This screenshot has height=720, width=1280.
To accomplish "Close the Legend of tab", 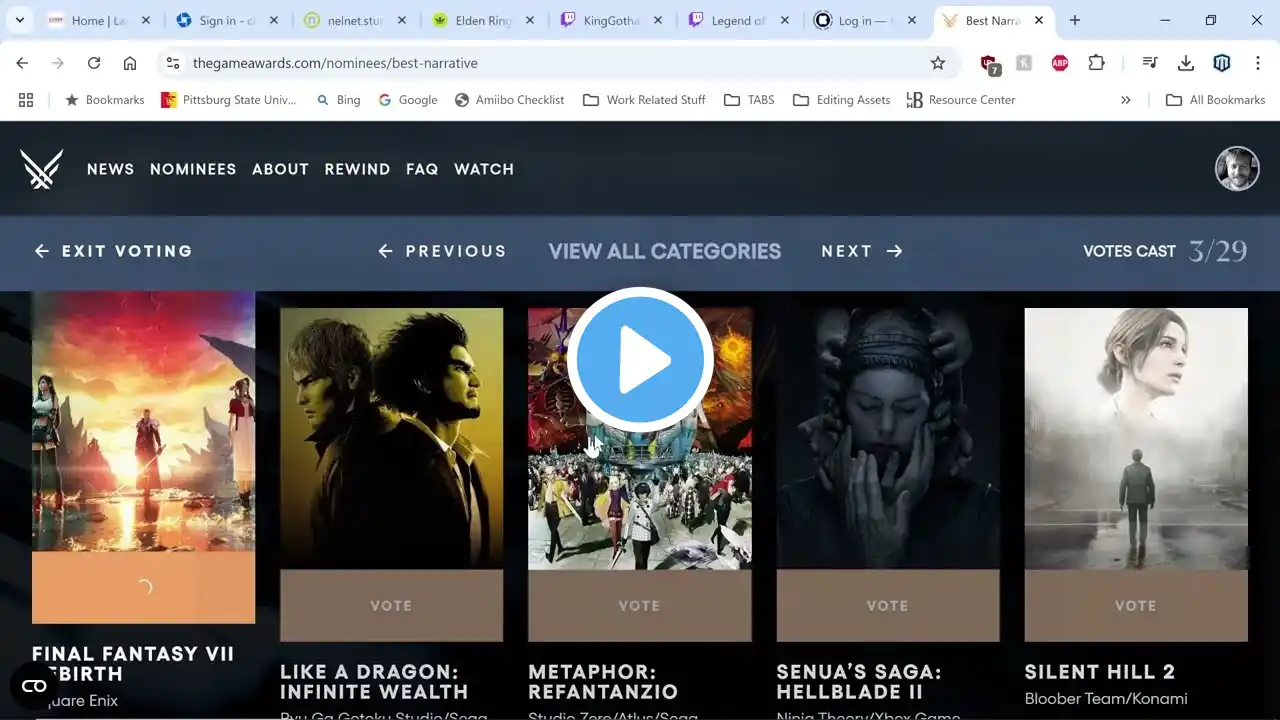I will [x=785, y=20].
